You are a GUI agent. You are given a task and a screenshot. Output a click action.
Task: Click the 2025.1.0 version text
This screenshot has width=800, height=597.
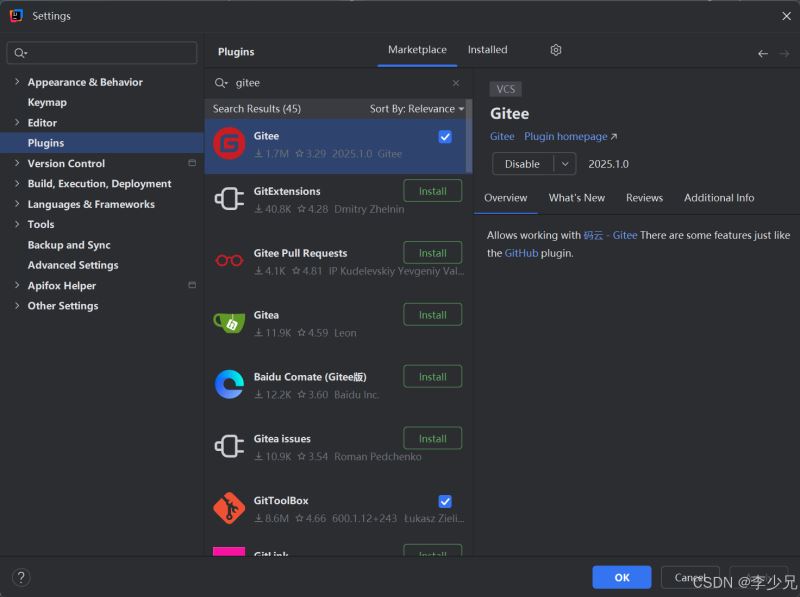[x=609, y=164]
